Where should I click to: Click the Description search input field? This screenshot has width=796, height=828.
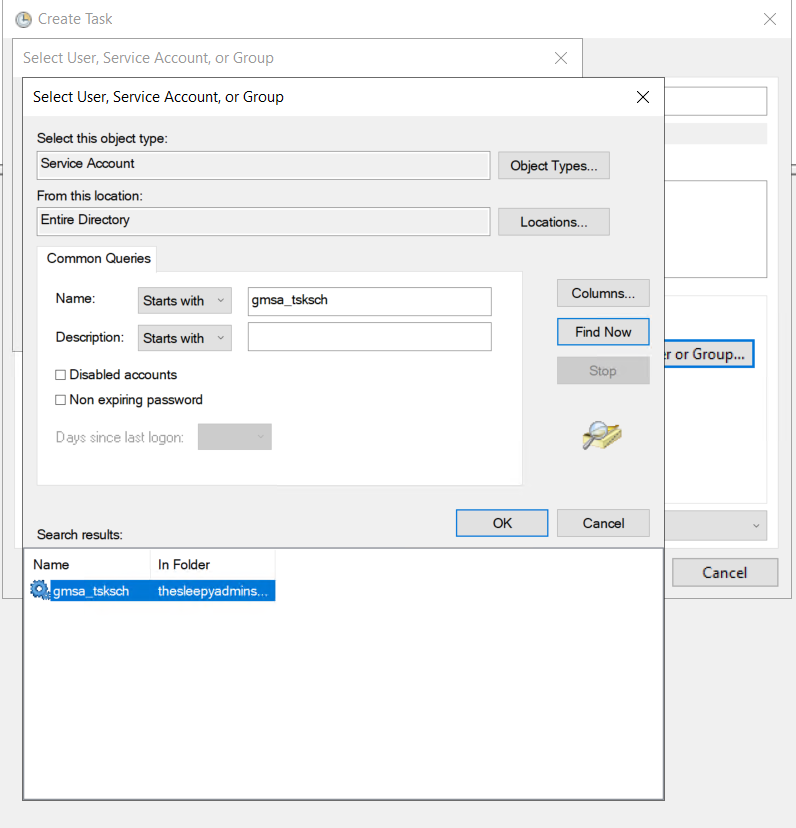tap(369, 338)
